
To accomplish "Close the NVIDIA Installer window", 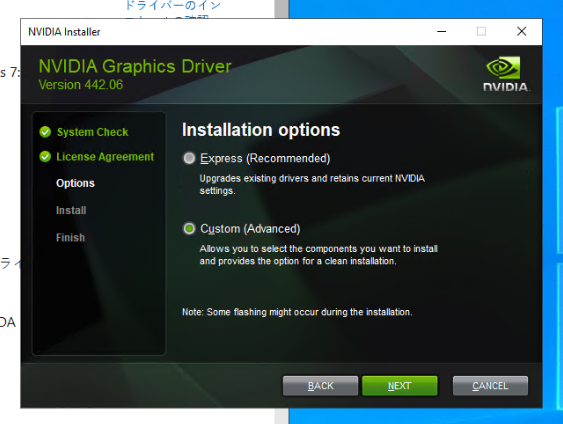I will (x=521, y=32).
